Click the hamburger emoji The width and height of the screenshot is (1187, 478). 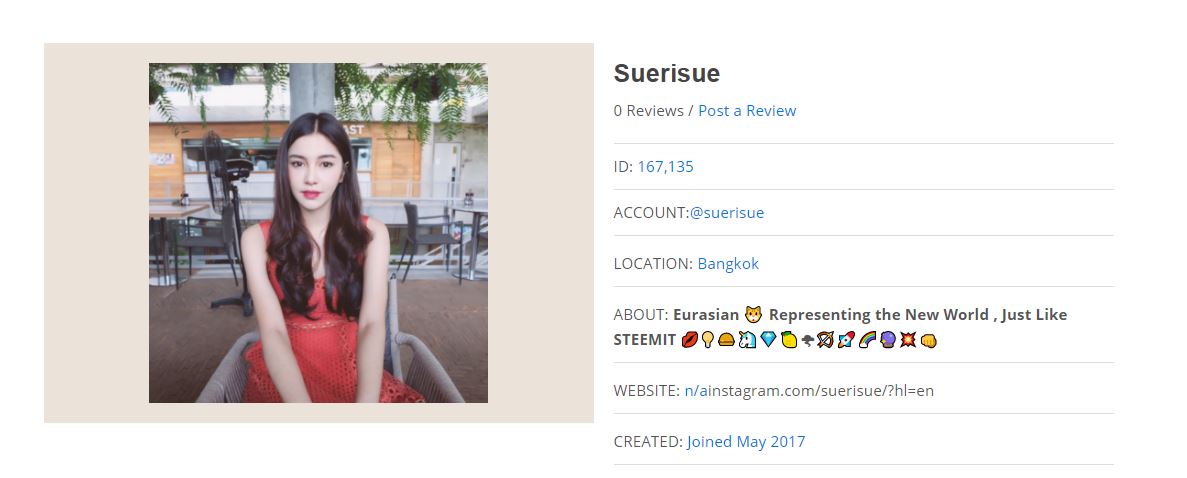(x=726, y=340)
